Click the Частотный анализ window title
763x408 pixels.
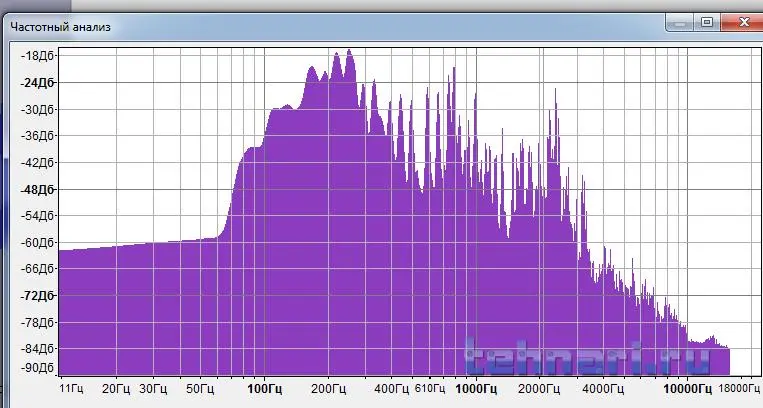tap(60, 27)
